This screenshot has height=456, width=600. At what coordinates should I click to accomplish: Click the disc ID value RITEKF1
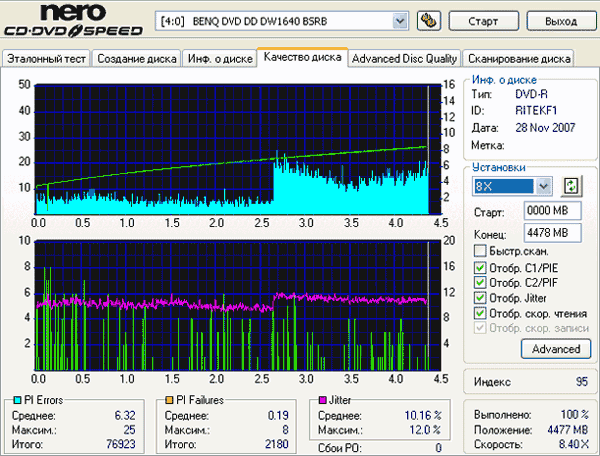pos(536,111)
